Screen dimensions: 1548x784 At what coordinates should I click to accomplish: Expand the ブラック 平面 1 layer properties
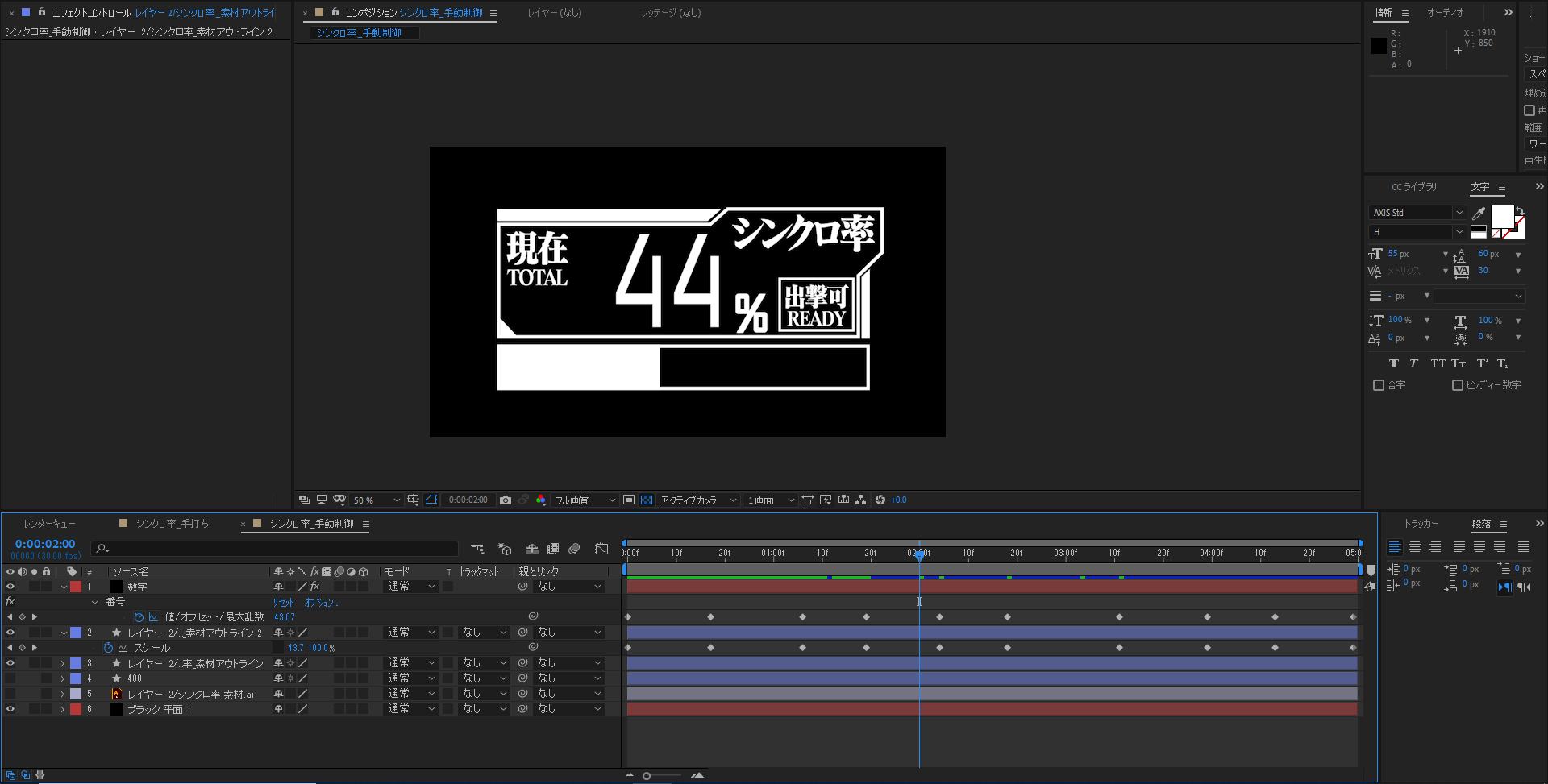[62, 709]
